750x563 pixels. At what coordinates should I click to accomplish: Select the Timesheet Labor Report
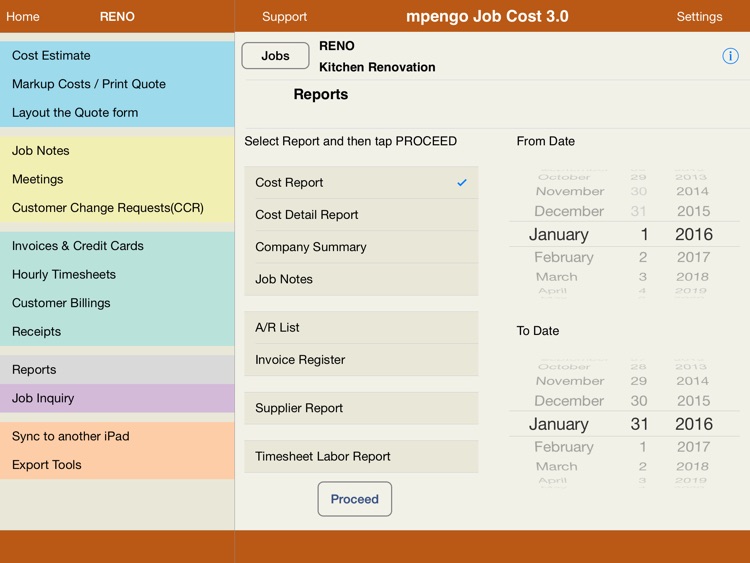(x=361, y=456)
